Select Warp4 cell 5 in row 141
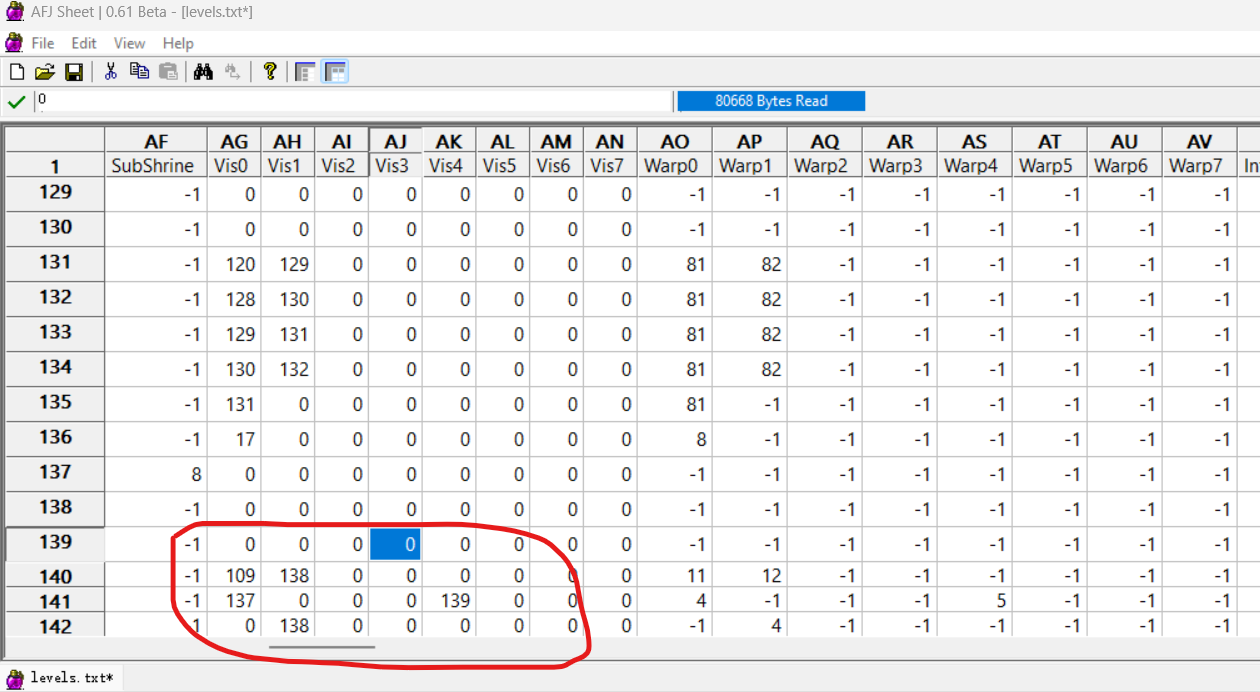Image resolution: width=1260 pixels, height=692 pixels. [x=974, y=601]
